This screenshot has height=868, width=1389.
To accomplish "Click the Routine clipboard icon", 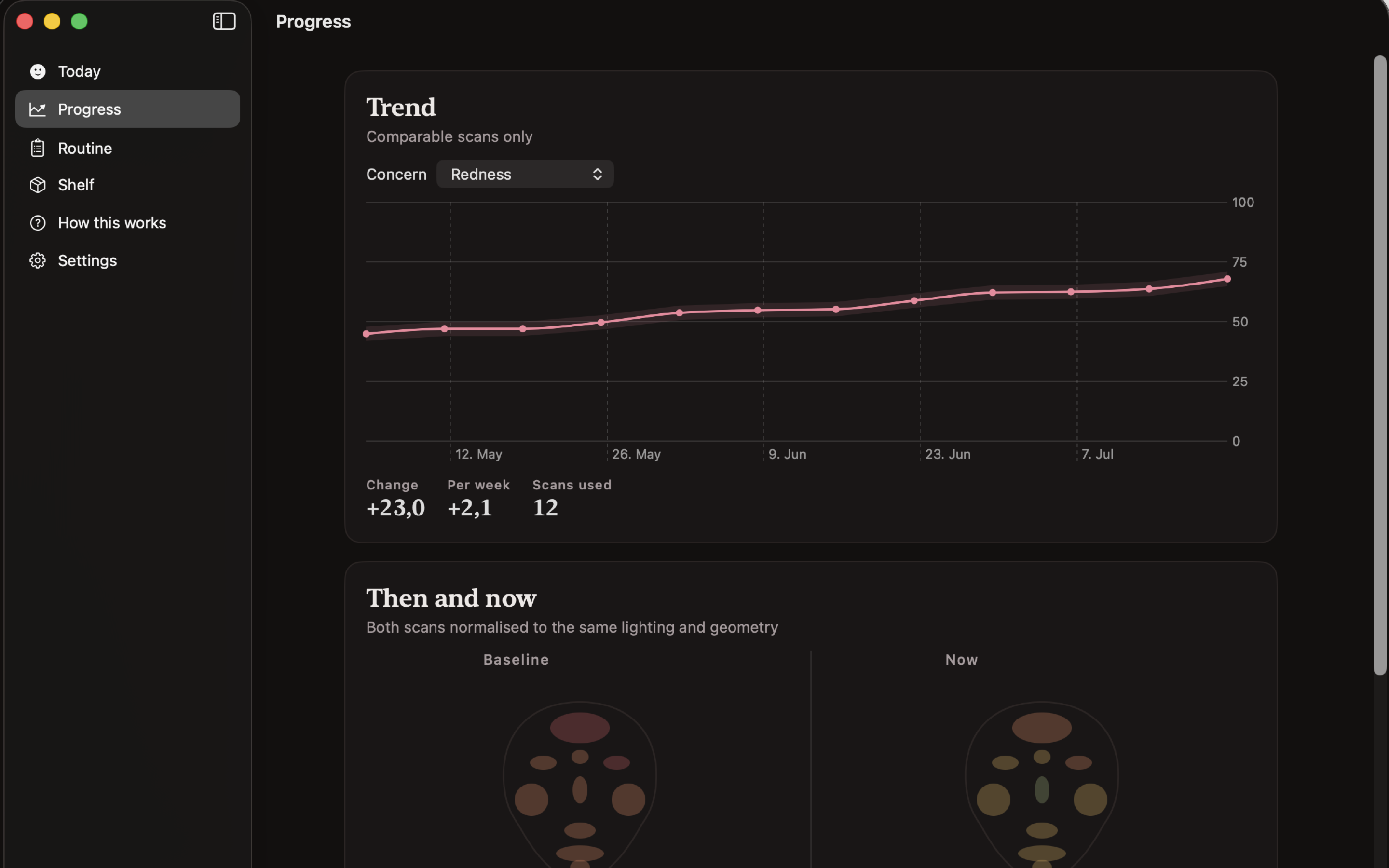I will tap(38, 148).
